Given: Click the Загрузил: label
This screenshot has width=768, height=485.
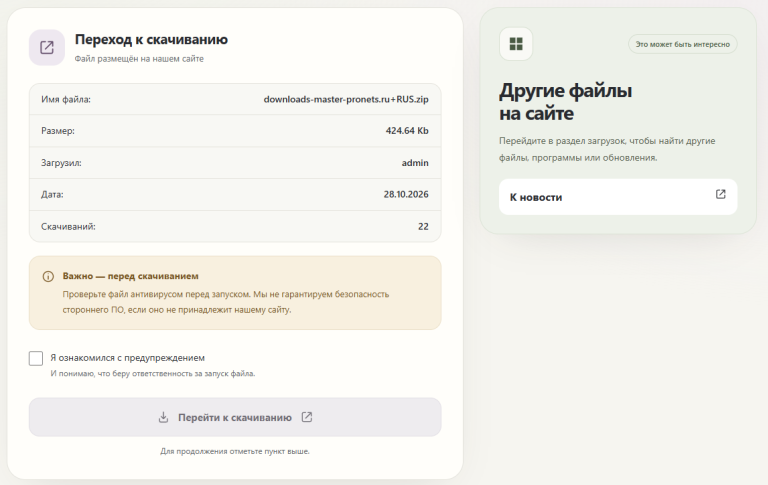Looking at the screenshot, I should pos(61,163).
